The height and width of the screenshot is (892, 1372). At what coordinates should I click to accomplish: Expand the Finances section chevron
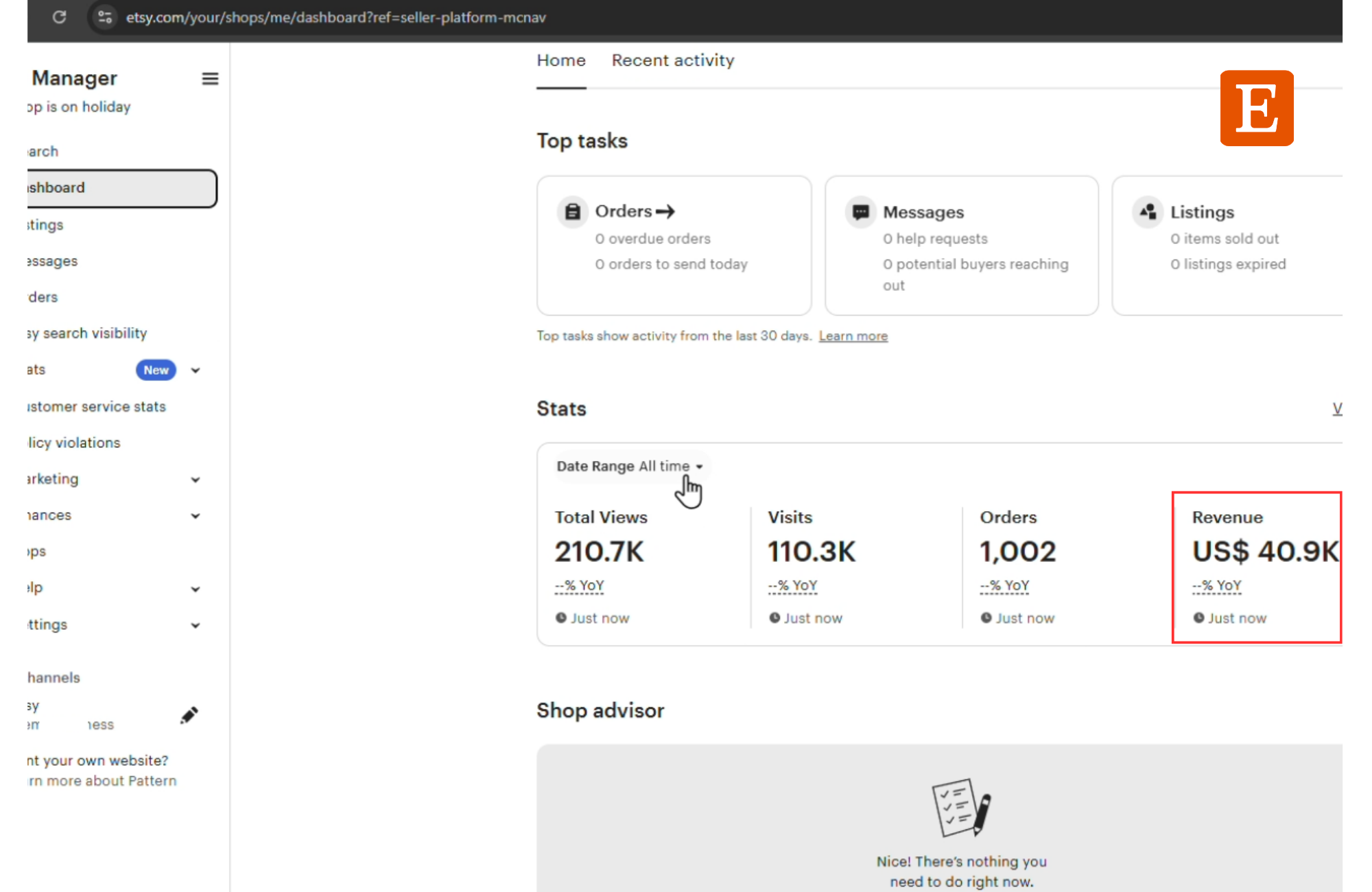[x=196, y=516]
